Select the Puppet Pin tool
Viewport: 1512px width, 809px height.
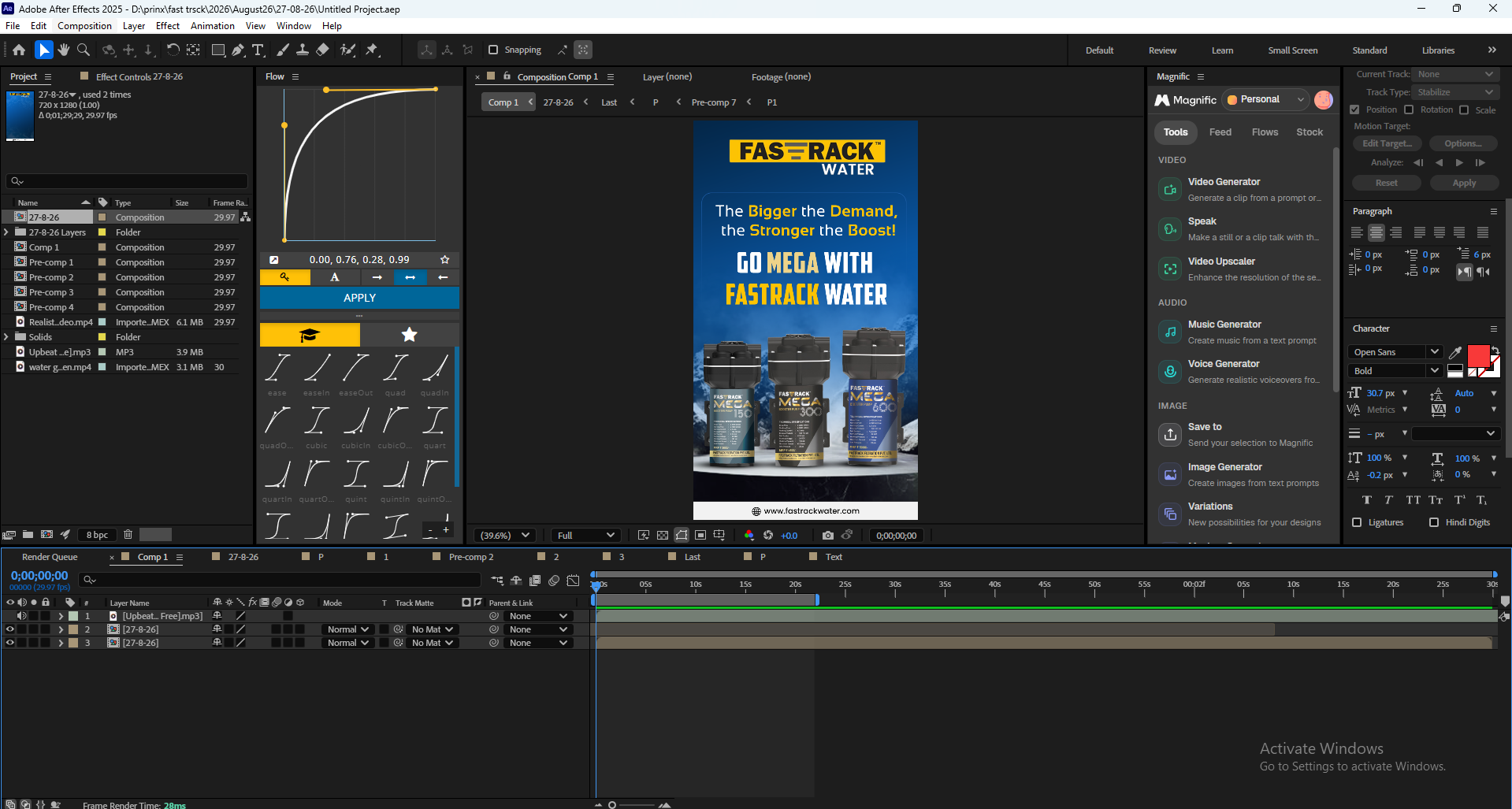pyautogui.click(x=372, y=50)
